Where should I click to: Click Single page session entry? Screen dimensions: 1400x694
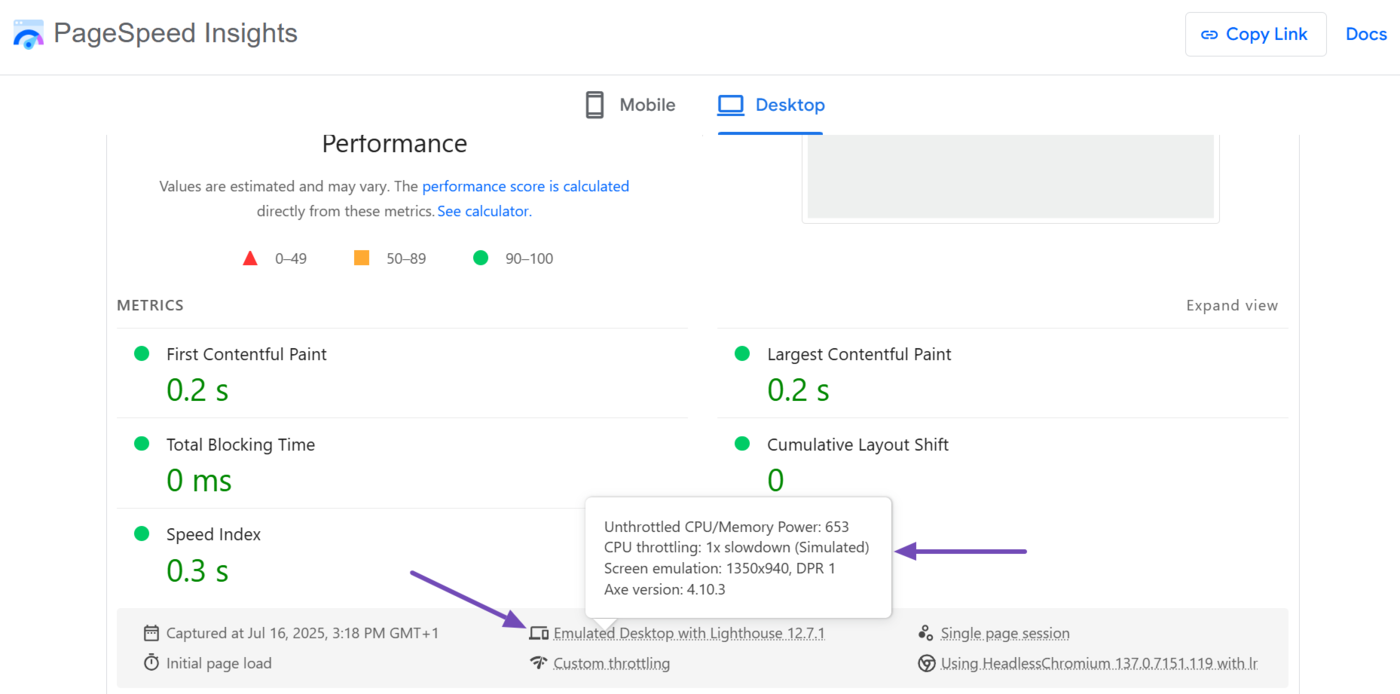[x=1005, y=633]
